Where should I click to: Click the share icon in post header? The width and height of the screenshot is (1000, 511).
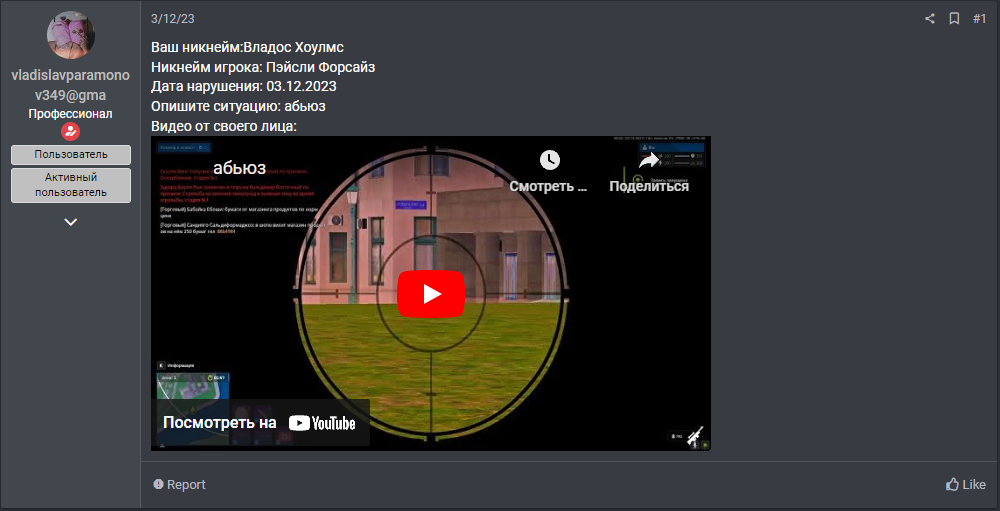[x=930, y=19]
